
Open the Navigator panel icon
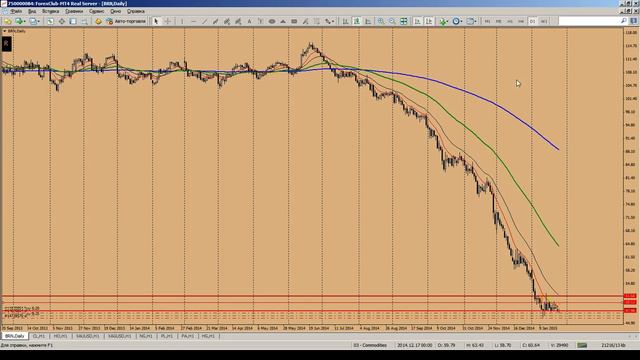pos(73,21)
